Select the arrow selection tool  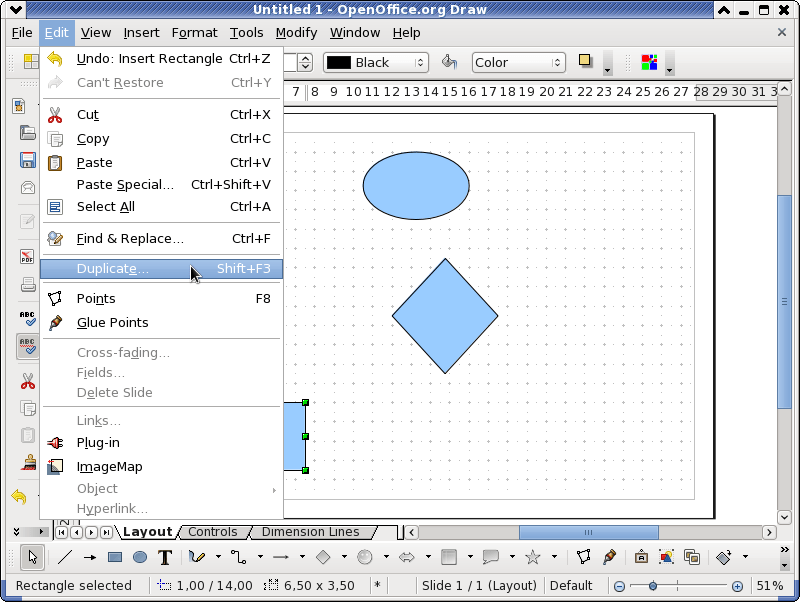[x=33, y=557]
